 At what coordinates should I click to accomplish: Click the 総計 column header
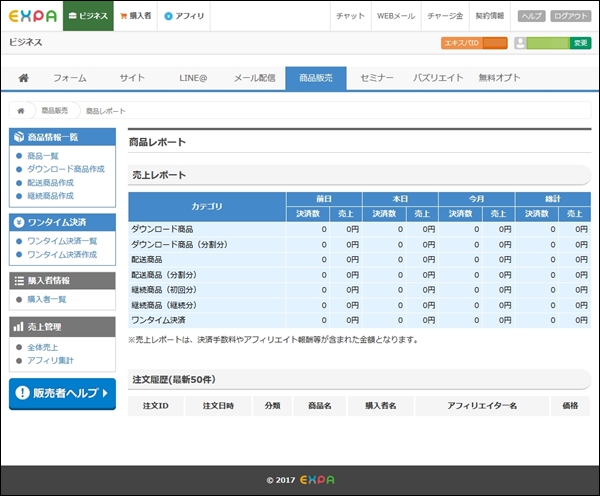[x=553, y=199]
